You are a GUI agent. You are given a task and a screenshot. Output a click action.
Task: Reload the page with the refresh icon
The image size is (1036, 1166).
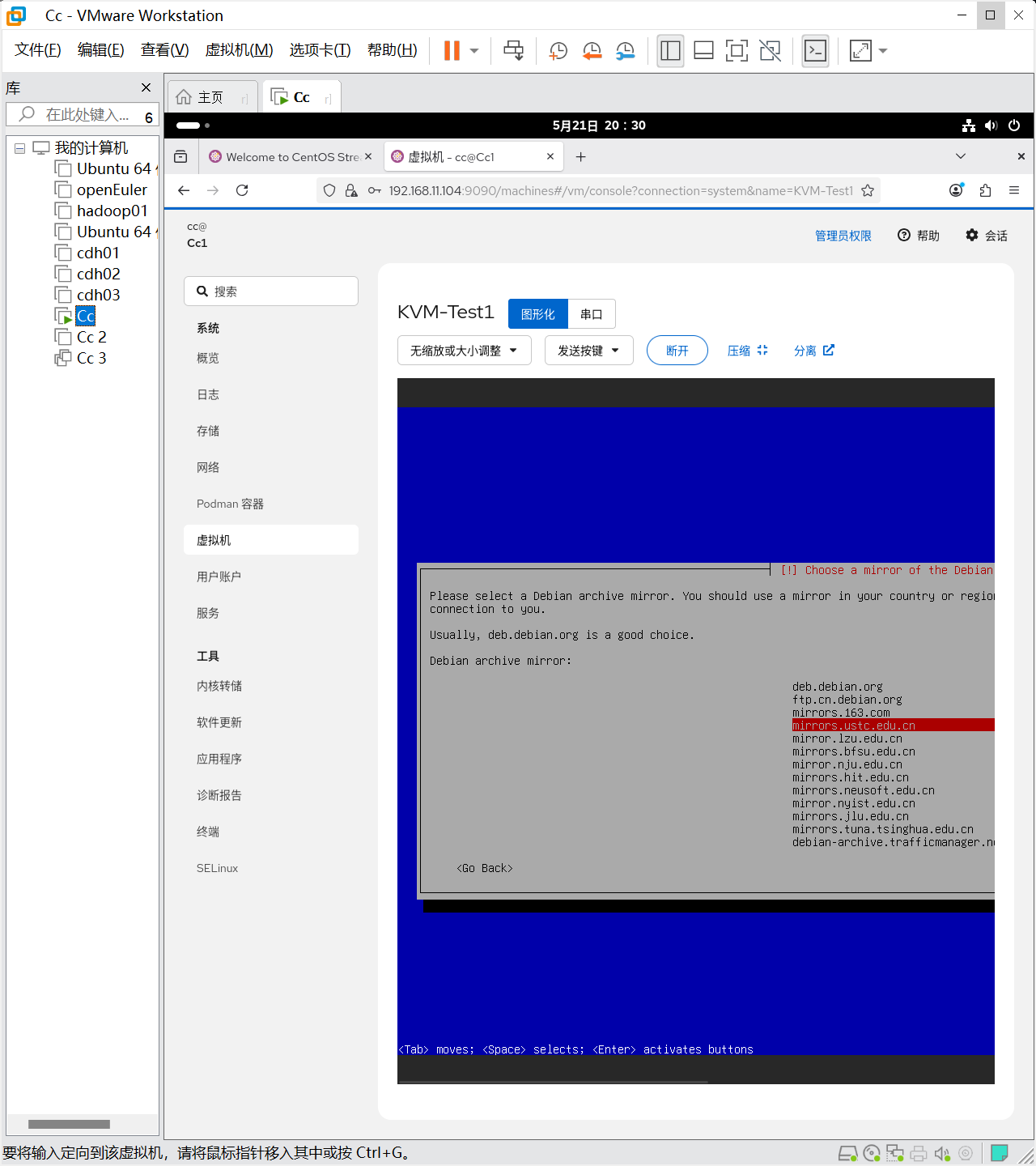pos(242,190)
